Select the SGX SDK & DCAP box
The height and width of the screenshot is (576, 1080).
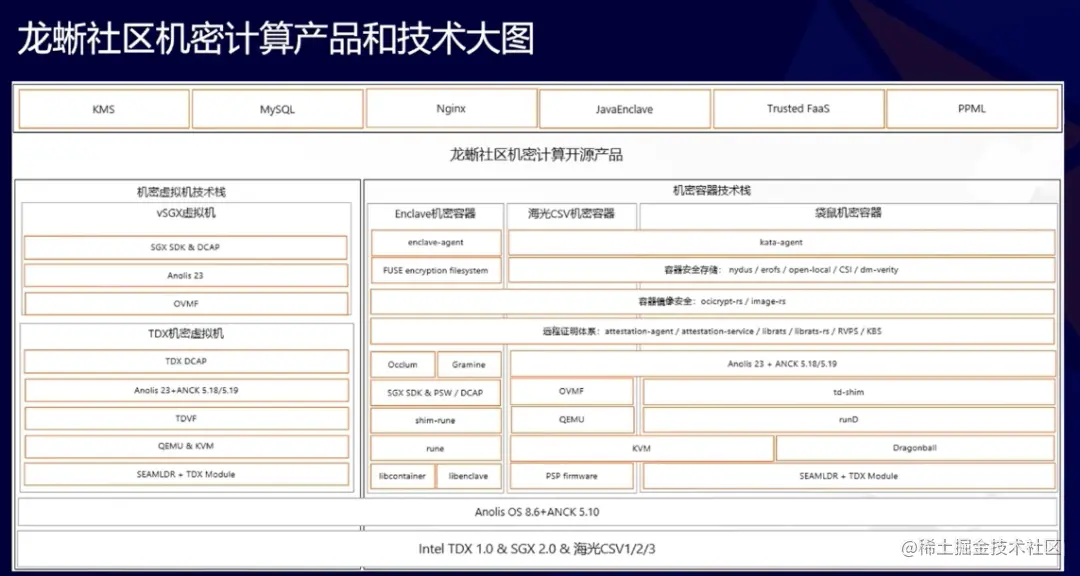[185, 247]
